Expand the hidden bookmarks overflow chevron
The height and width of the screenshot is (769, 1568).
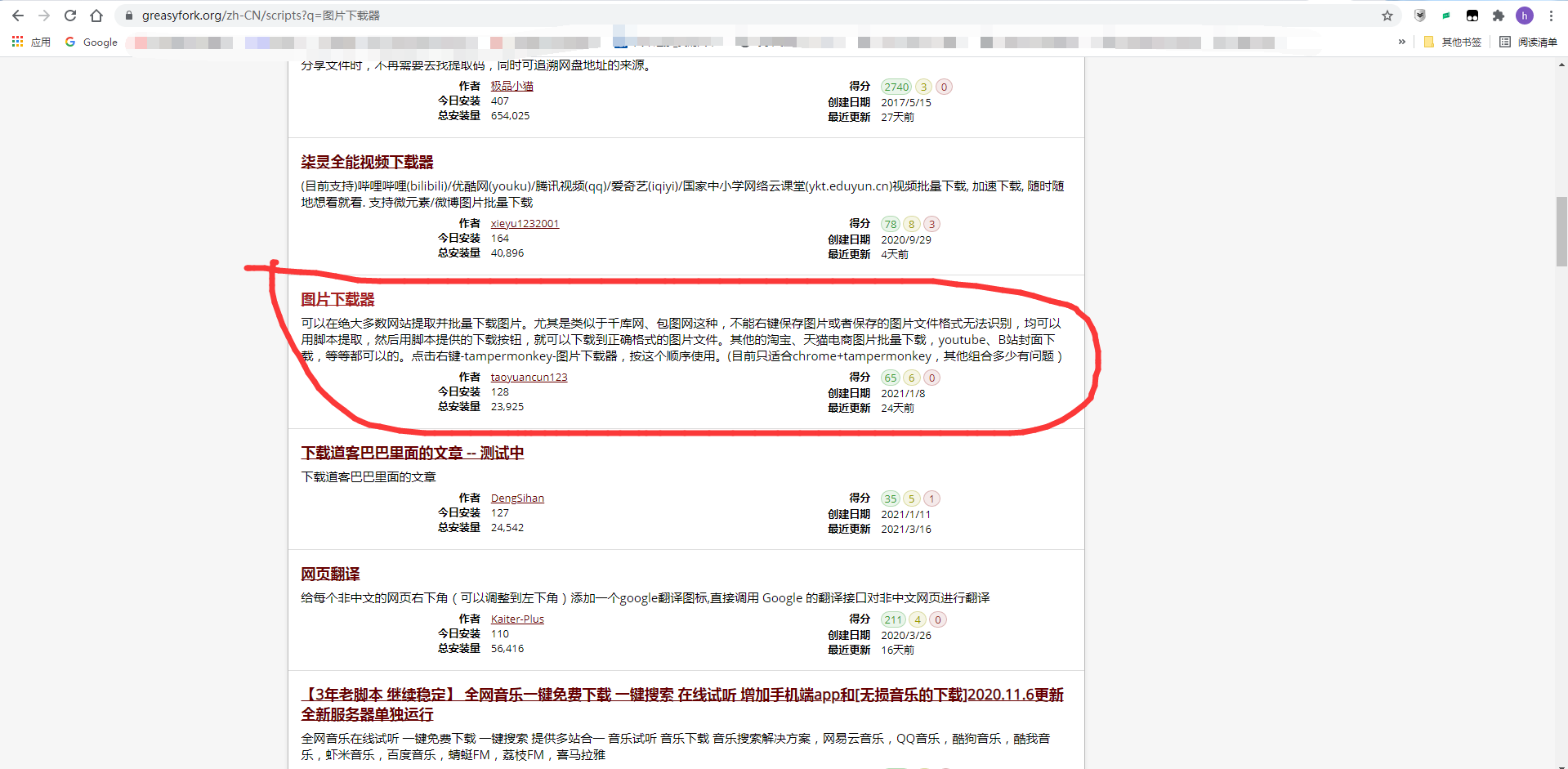point(1402,42)
